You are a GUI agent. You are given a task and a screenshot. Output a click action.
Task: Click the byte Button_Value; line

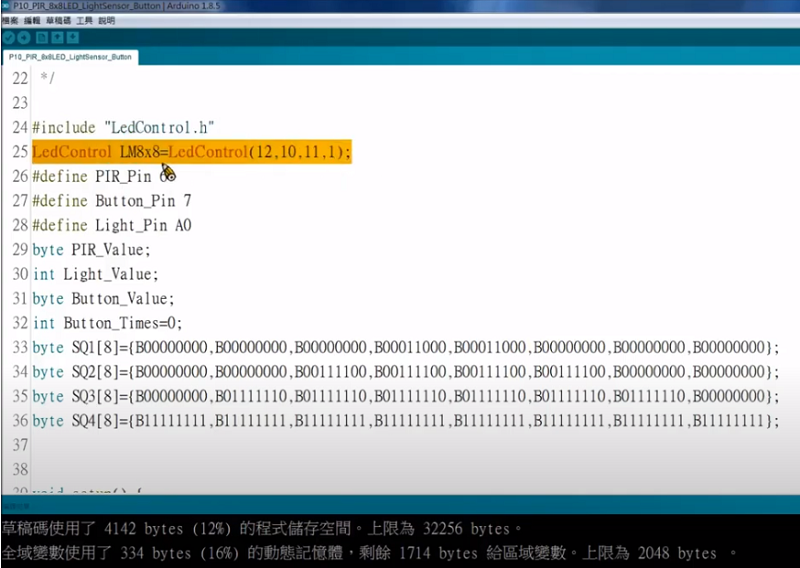[103, 299]
